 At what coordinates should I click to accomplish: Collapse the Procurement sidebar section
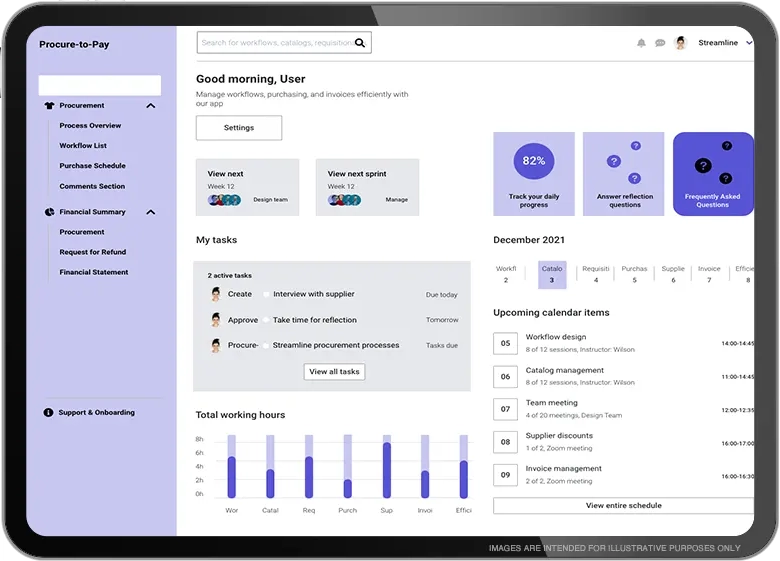pos(151,105)
